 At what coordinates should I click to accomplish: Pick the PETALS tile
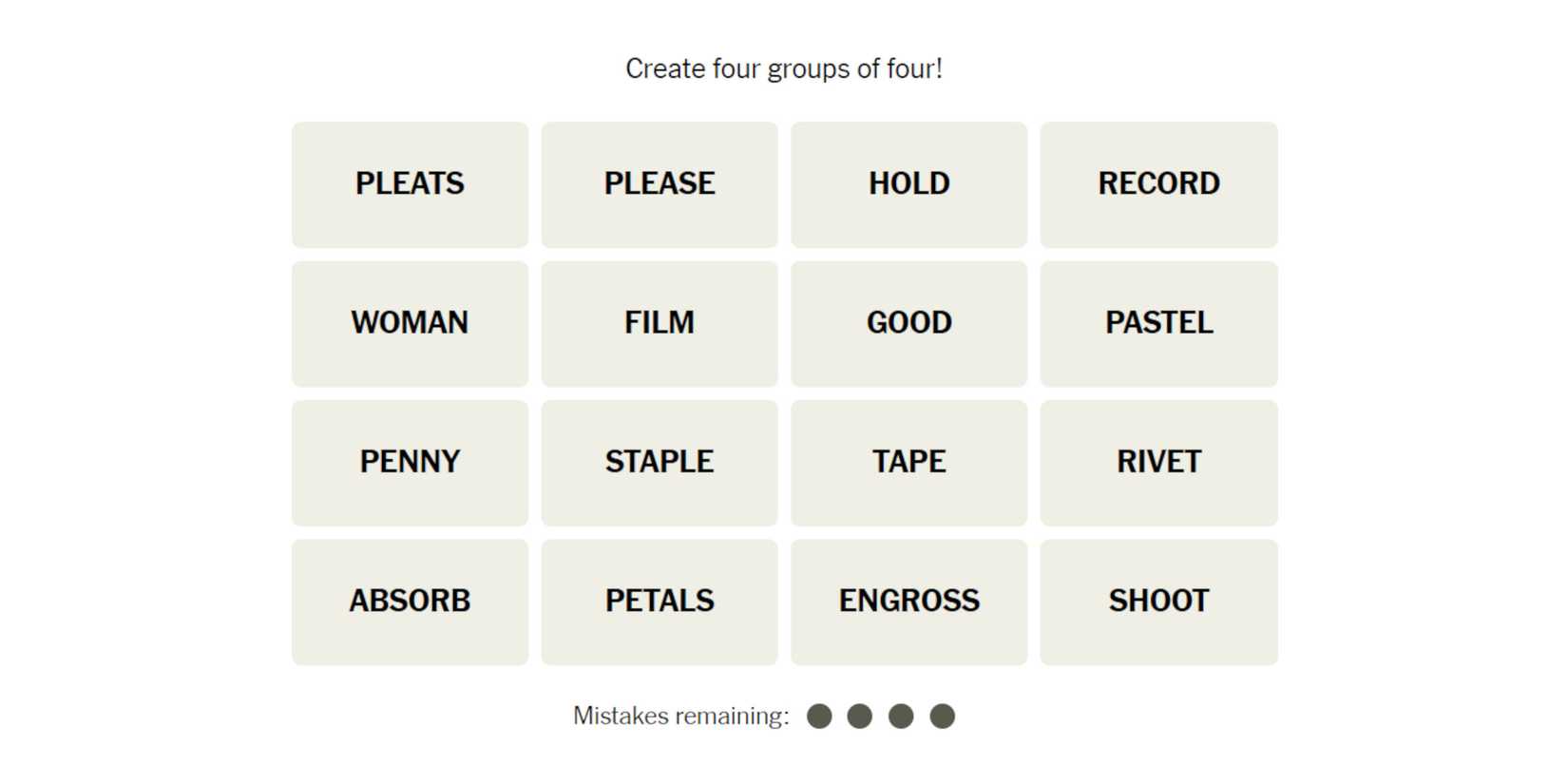660,602
